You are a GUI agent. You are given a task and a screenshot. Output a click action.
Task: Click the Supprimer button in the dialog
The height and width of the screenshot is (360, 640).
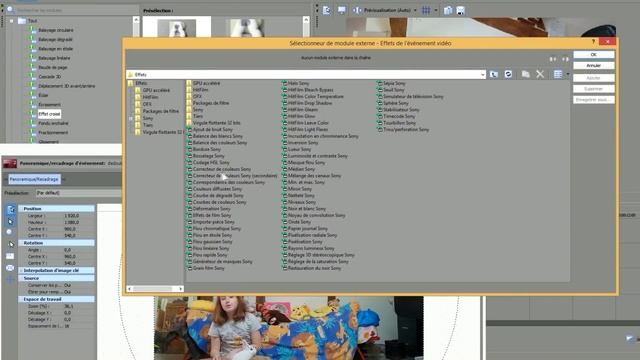[593, 89]
